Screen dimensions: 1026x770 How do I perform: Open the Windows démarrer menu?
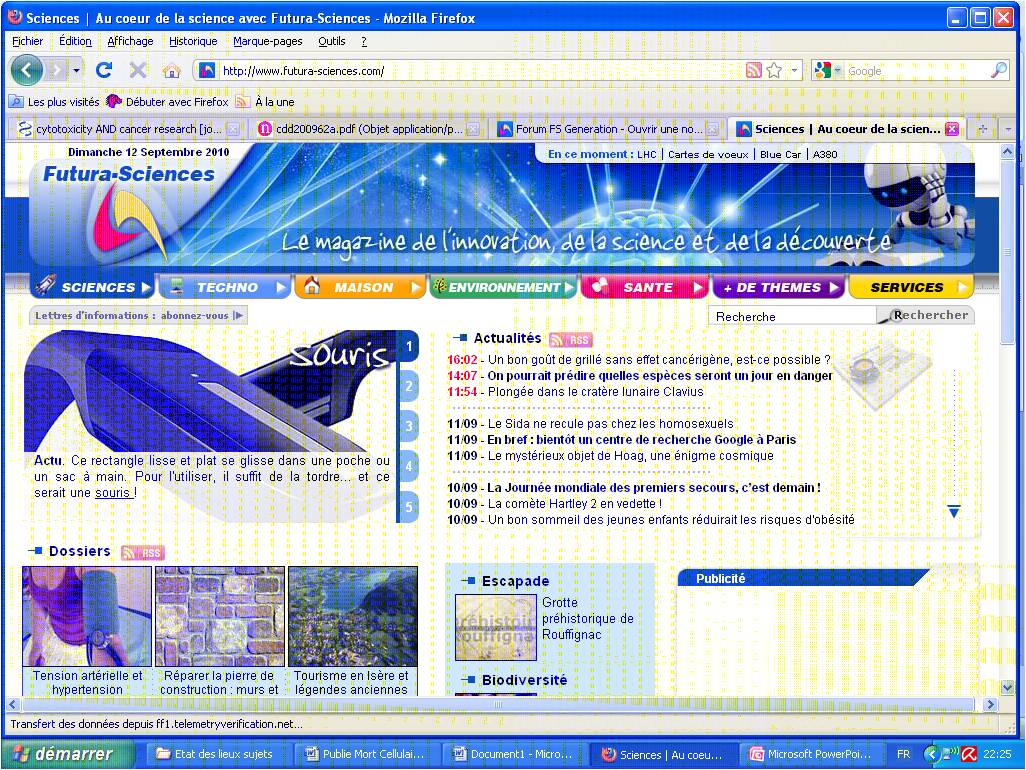click(67, 754)
